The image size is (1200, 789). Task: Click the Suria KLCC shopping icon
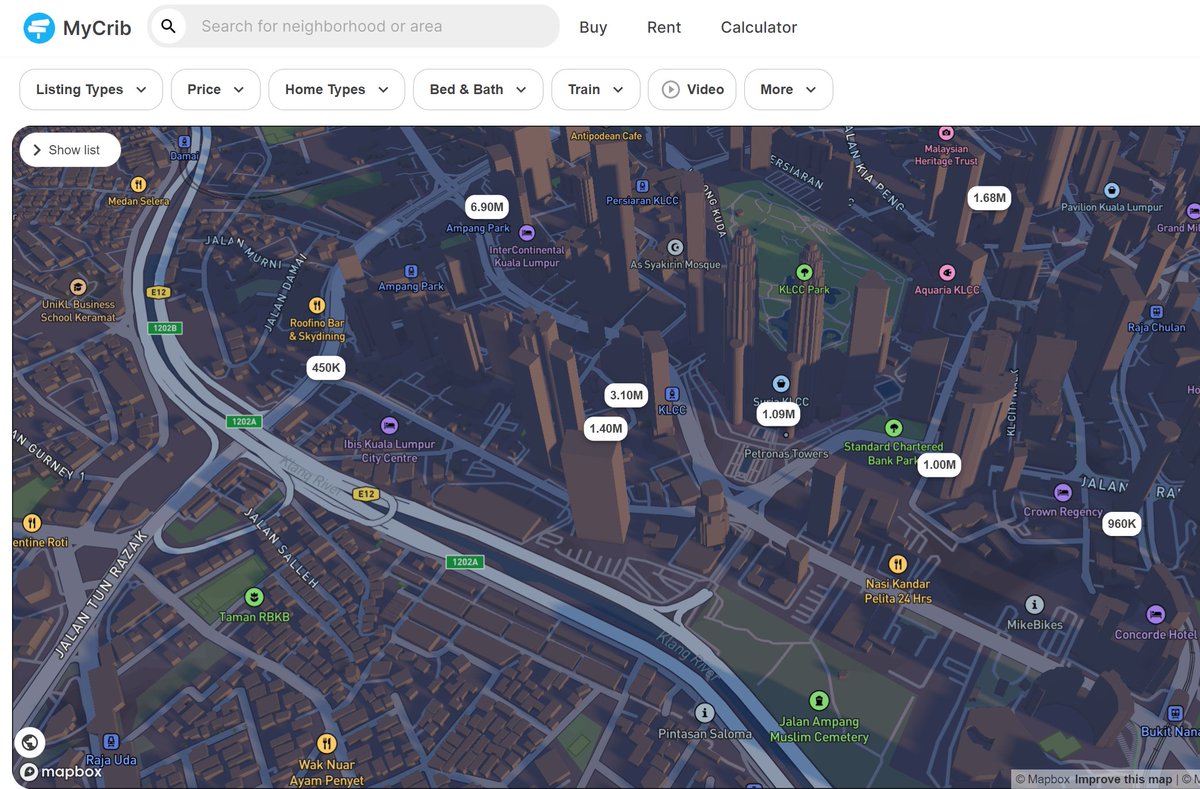781,384
